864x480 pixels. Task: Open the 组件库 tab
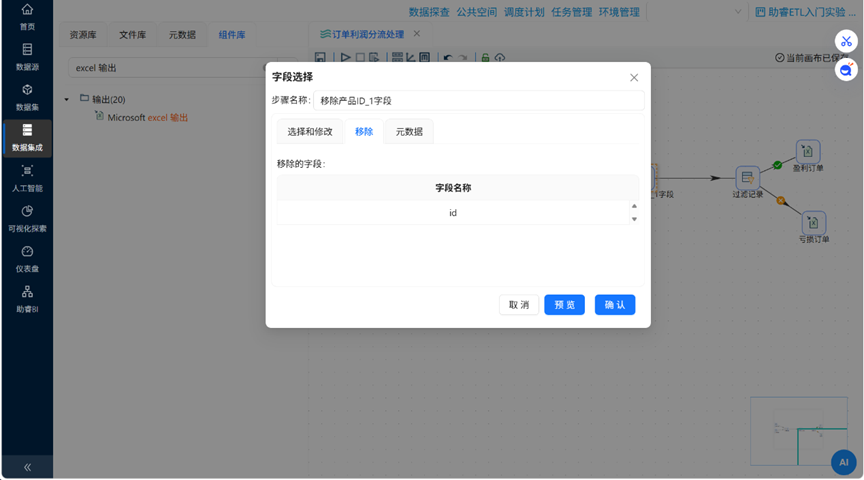[231, 35]
